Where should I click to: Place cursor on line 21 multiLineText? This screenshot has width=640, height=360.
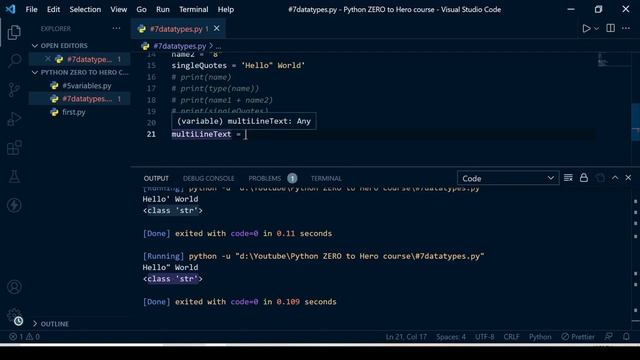[x=201, y=134]
